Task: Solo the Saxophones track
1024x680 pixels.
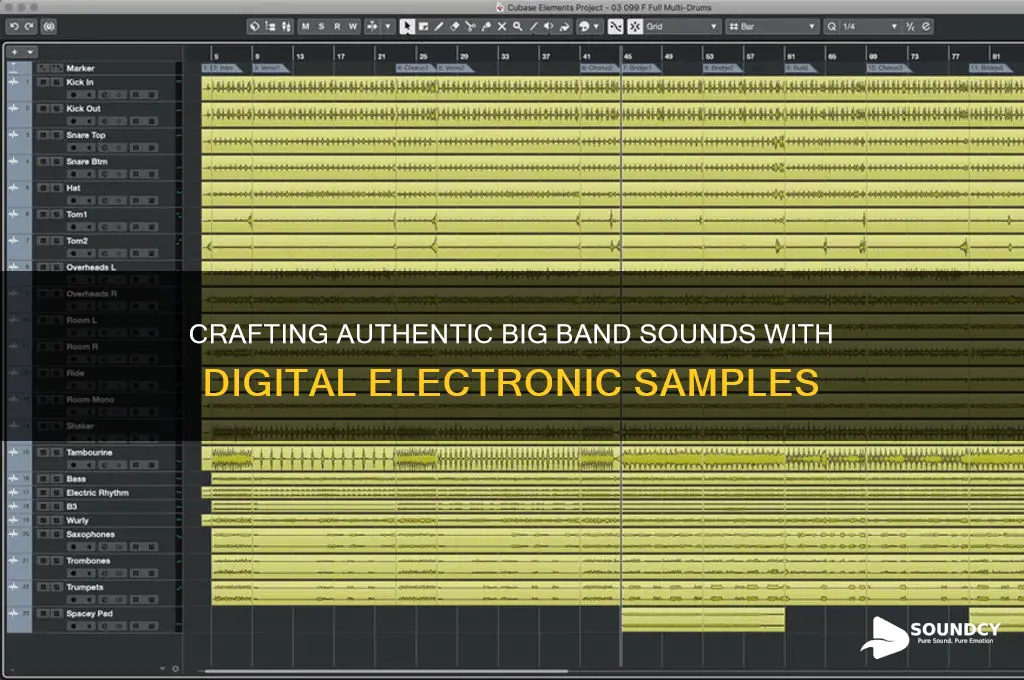Action: tap(56, 534)
